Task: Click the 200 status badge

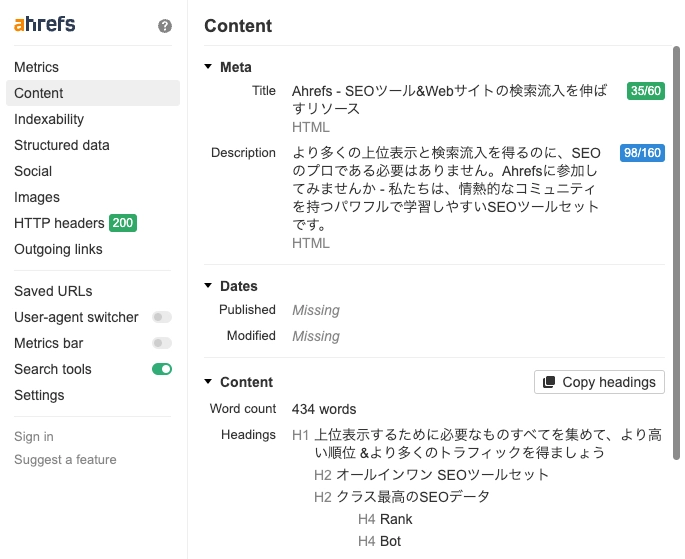Action: pyautogui.click(x=123, y=223)
